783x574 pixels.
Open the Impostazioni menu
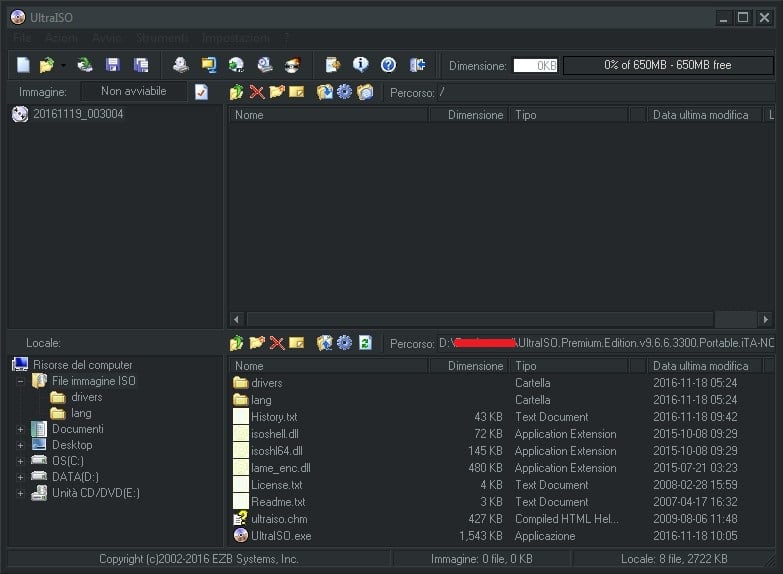[236, 38]
